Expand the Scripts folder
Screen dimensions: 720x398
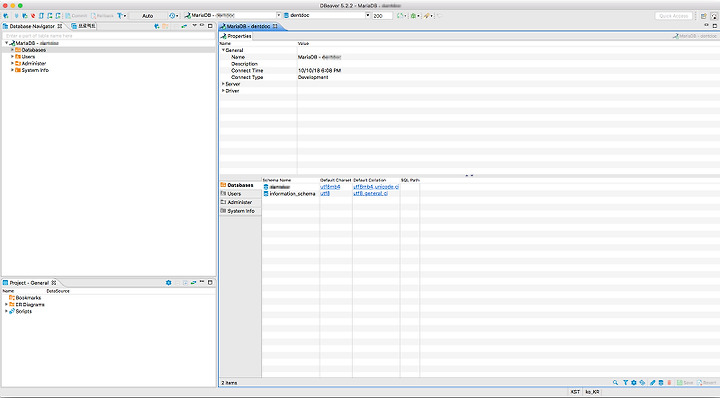point(6,311)
